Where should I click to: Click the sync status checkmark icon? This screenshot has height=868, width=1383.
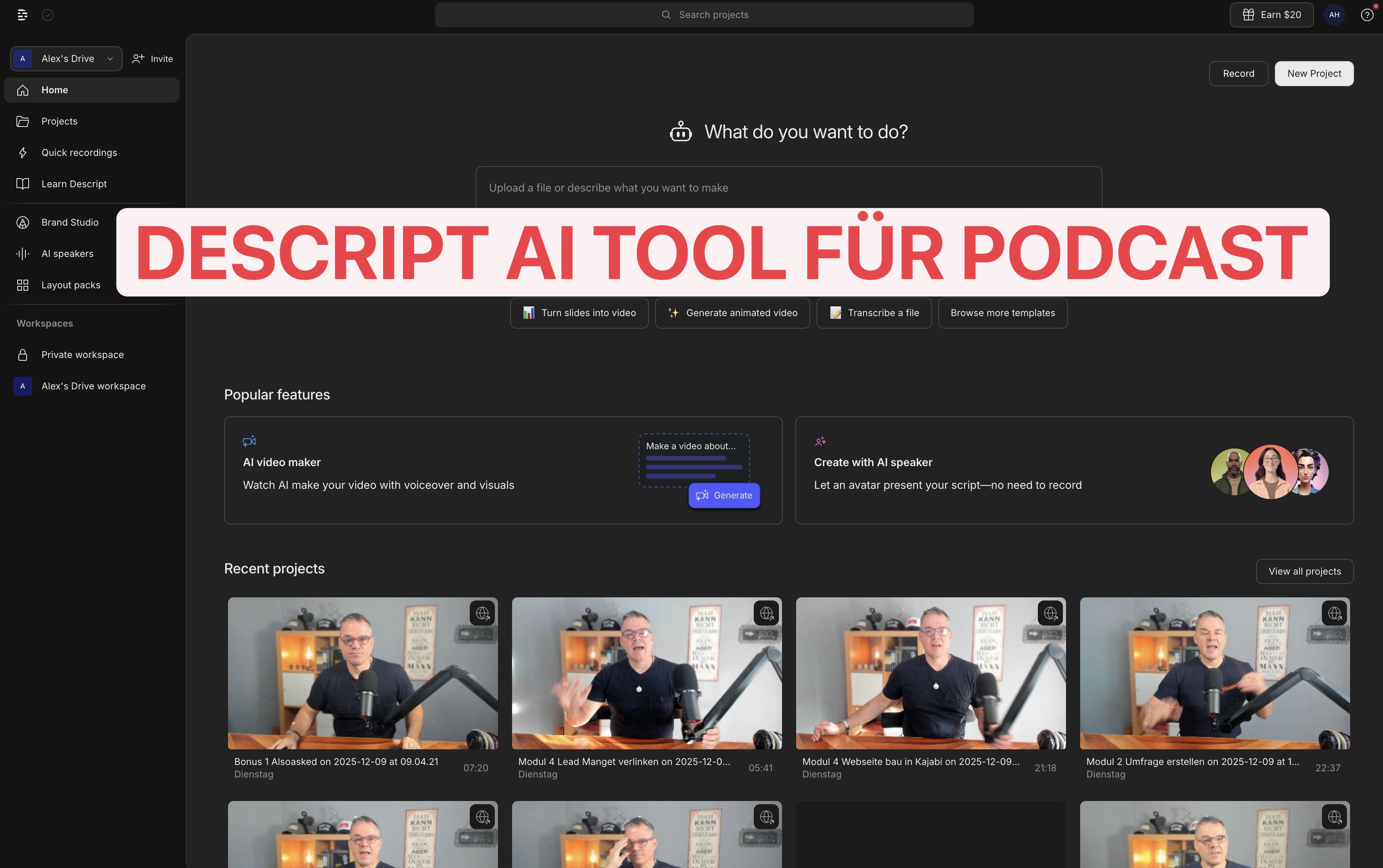click(48, 15)
